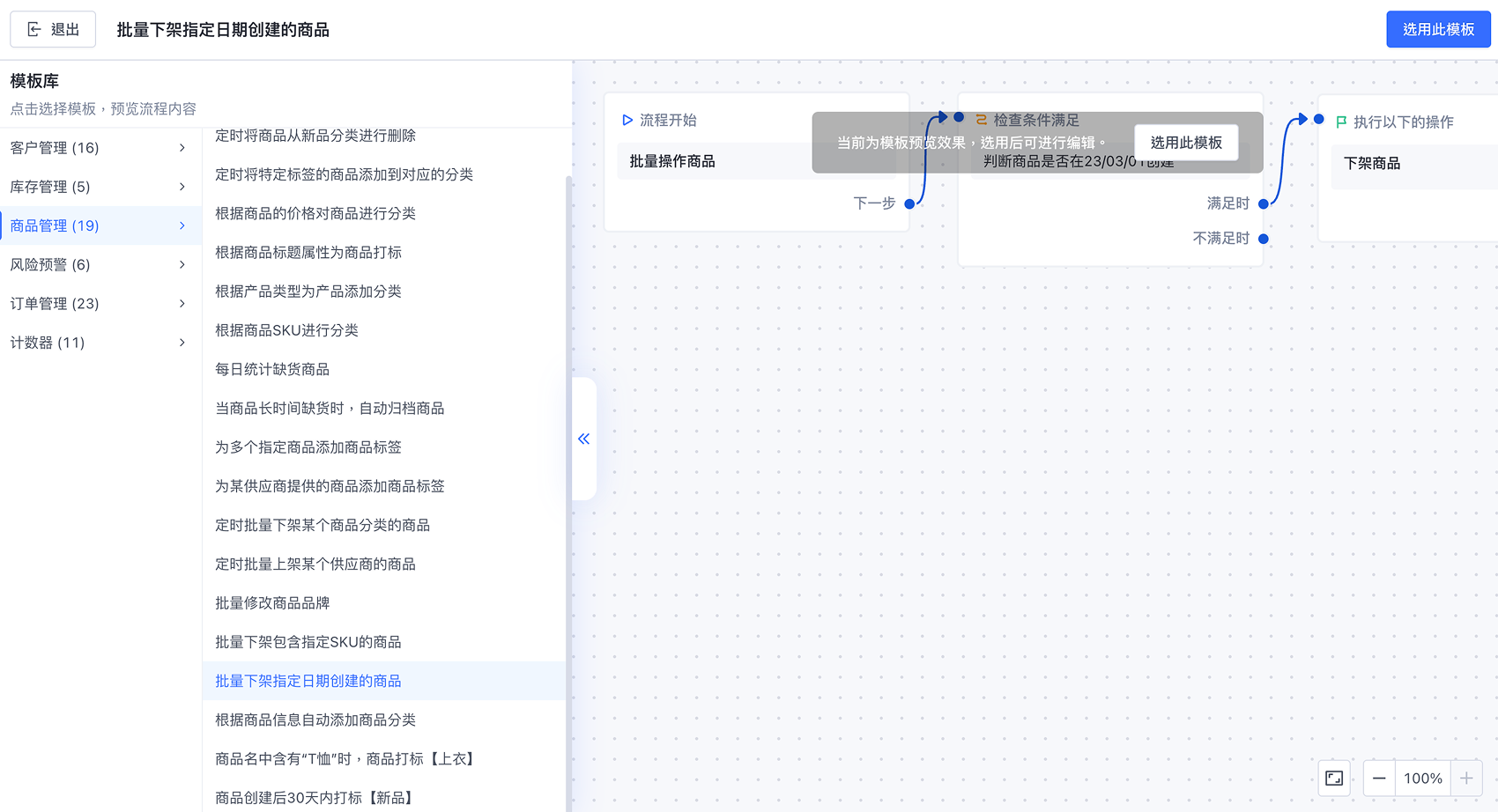The image size is (1498, 812).
Task: Zoom in with the plus icon
Action: [1466, 778]
